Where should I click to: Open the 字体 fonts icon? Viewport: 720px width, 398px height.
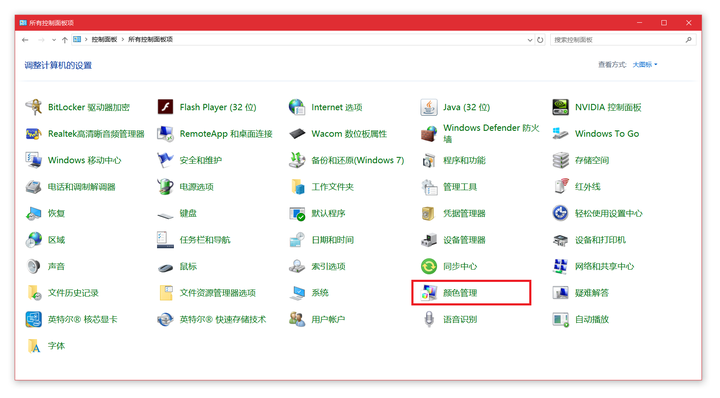click(34, 346)
